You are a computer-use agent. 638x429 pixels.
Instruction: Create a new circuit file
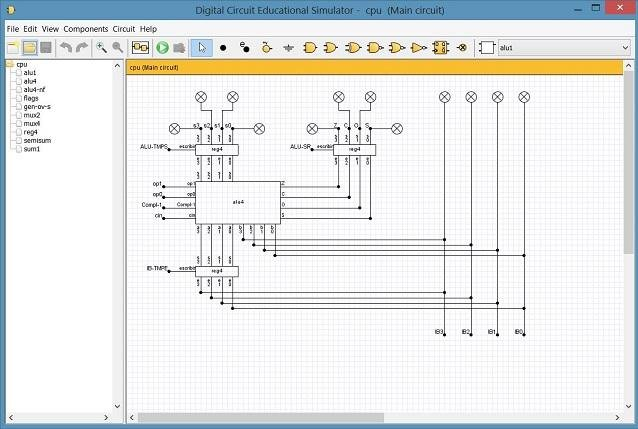click(x=13, y=47)
